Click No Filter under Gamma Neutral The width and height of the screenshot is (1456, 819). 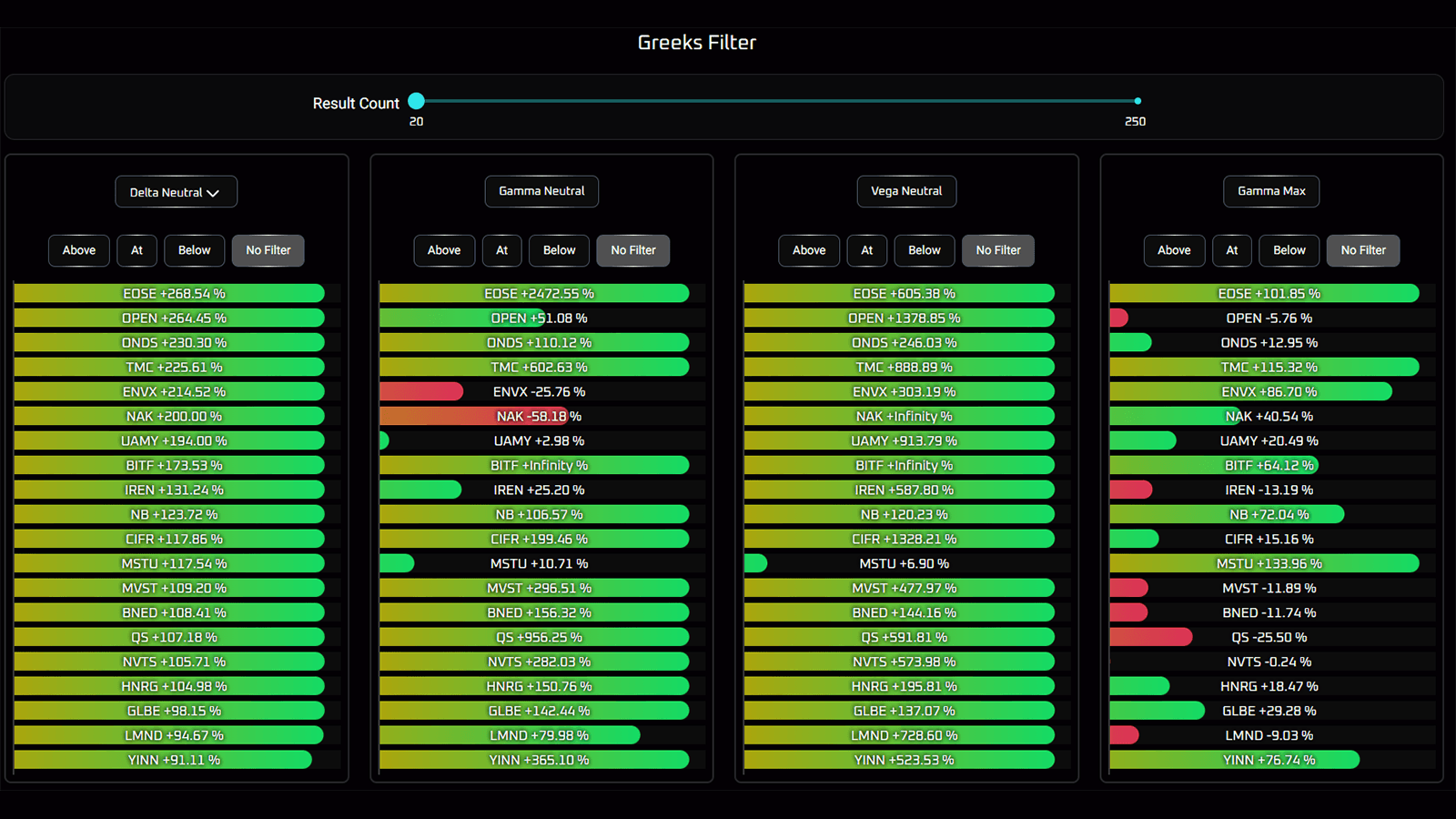pos(632,250)
